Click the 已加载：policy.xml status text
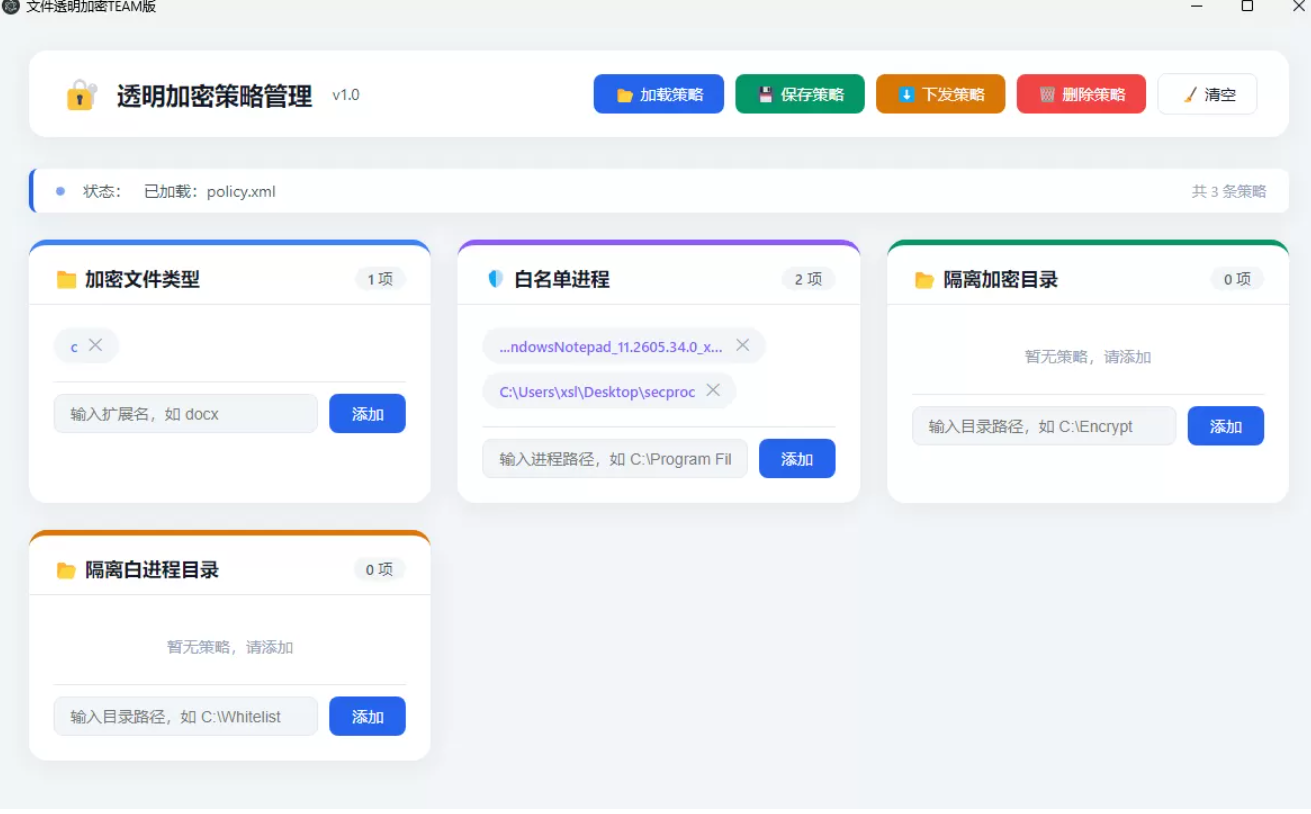Screen dimensions: 1311x814 (x=210, y=191)
